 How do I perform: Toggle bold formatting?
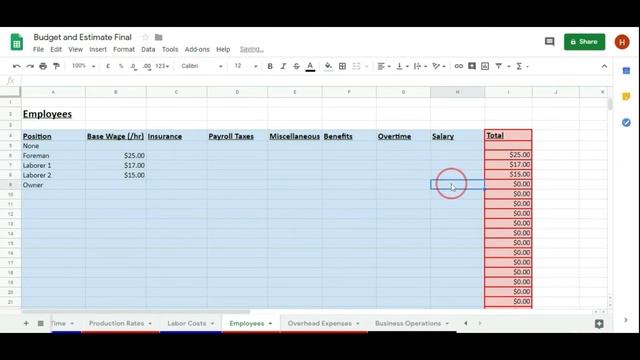tap(270, 66)
